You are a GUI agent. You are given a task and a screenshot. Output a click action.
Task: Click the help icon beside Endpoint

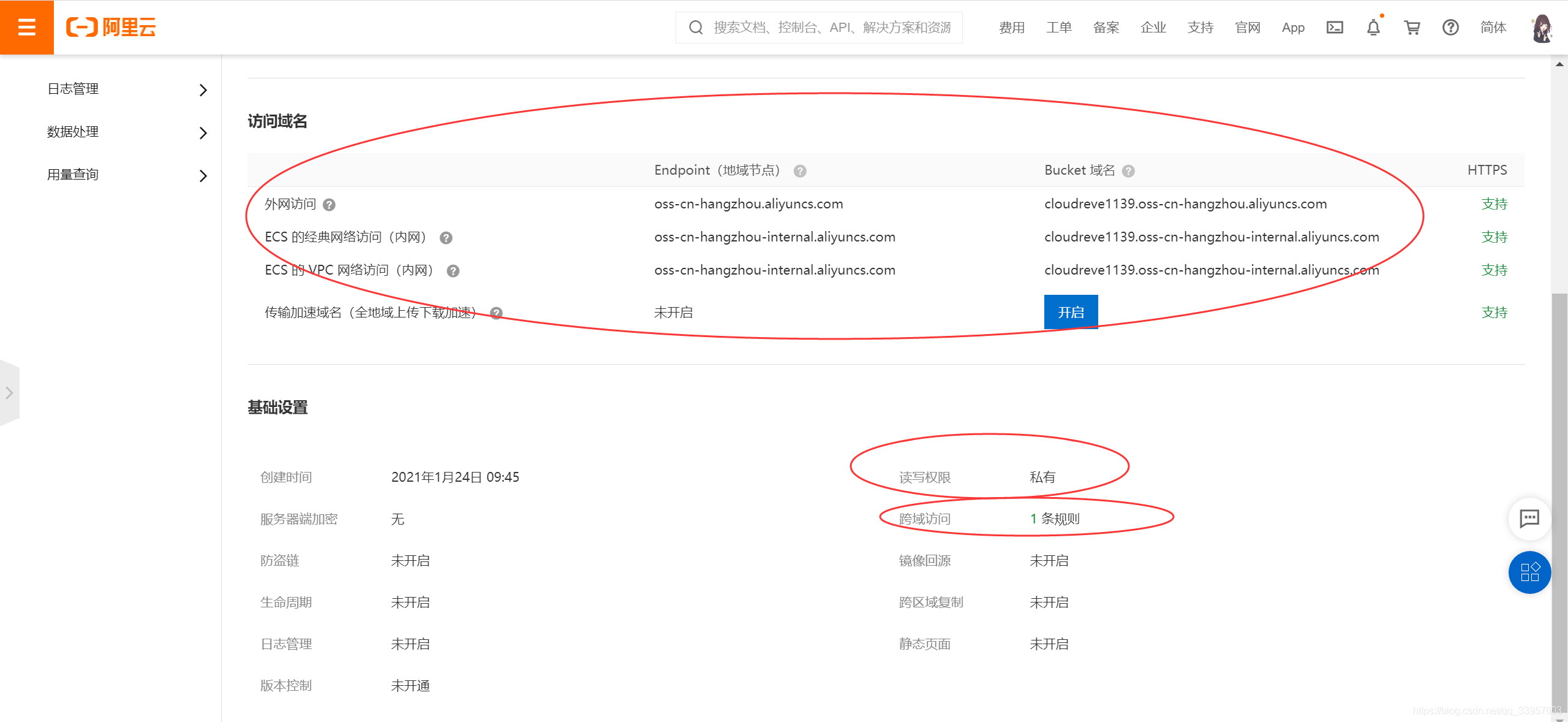800,171
